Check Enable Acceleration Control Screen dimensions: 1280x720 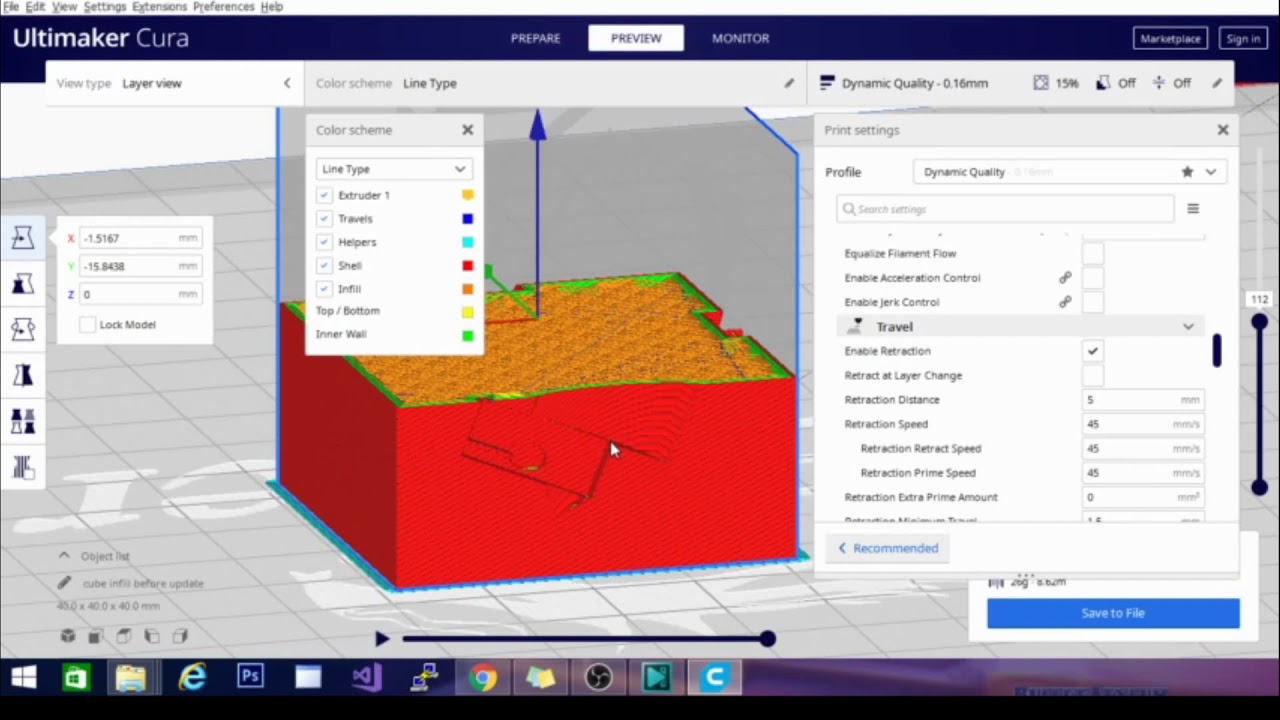pyautogui.click(x=1093, y=278)
